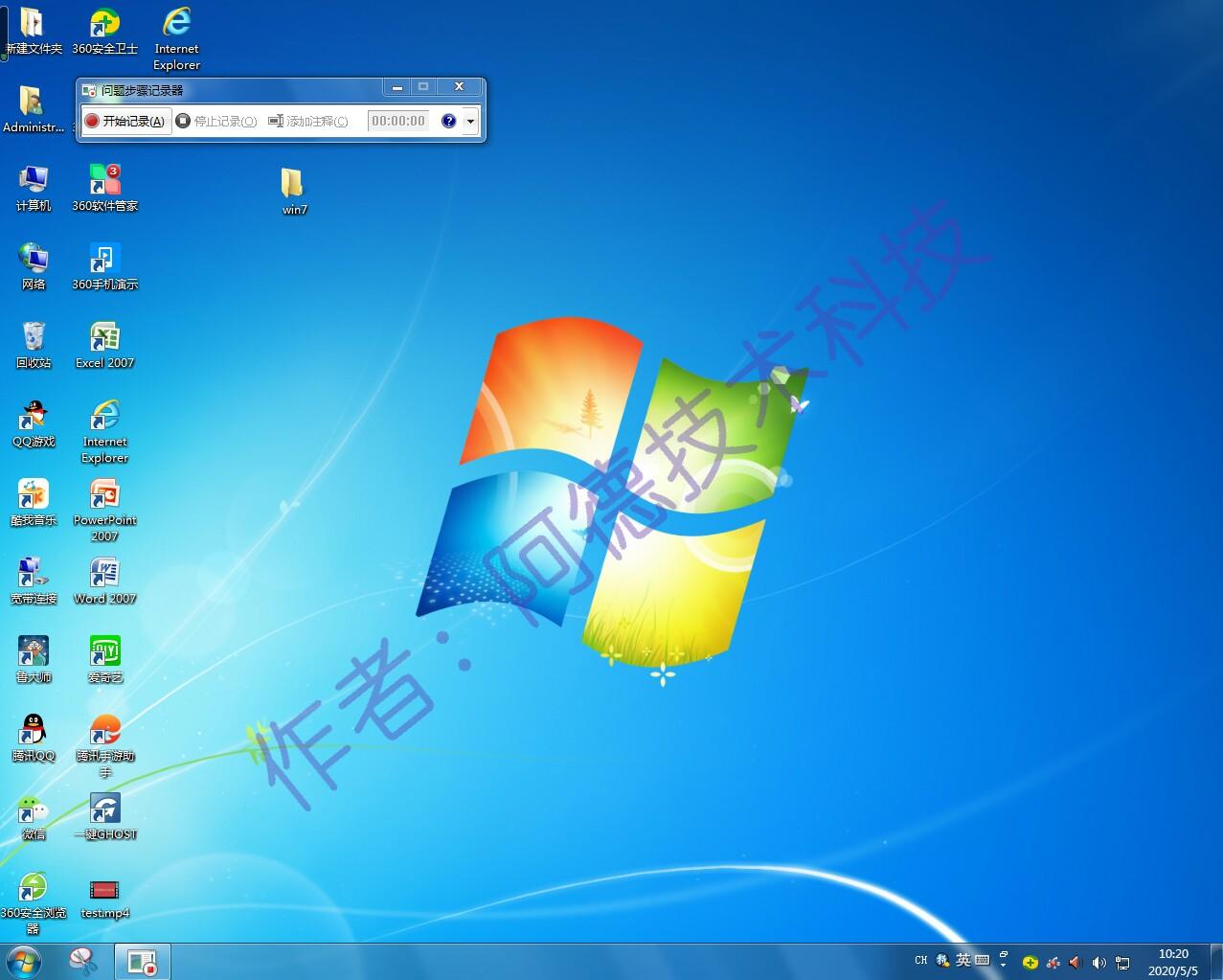The image size is (1223, 980).
Task: Open the clock showing 10:20
Action: coord(1173,962)
